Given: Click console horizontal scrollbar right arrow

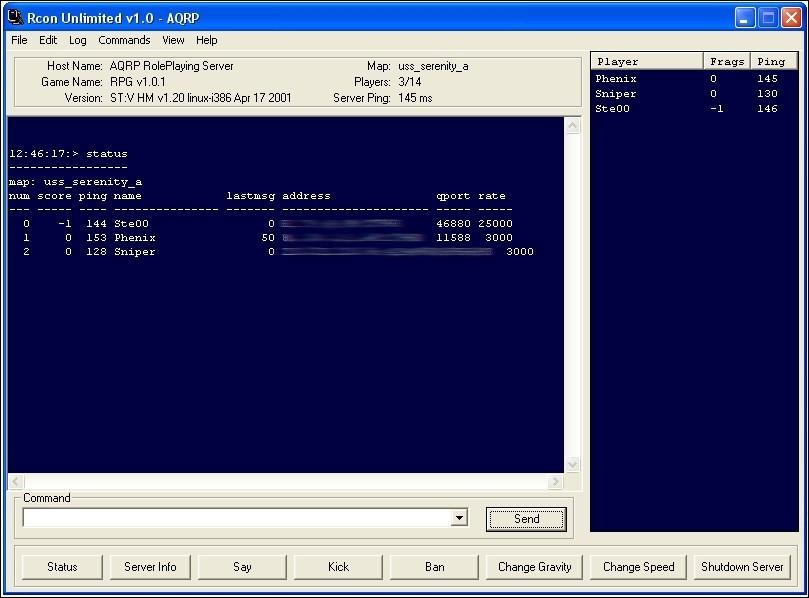Looking at the screenshot, I should point(556,482).
